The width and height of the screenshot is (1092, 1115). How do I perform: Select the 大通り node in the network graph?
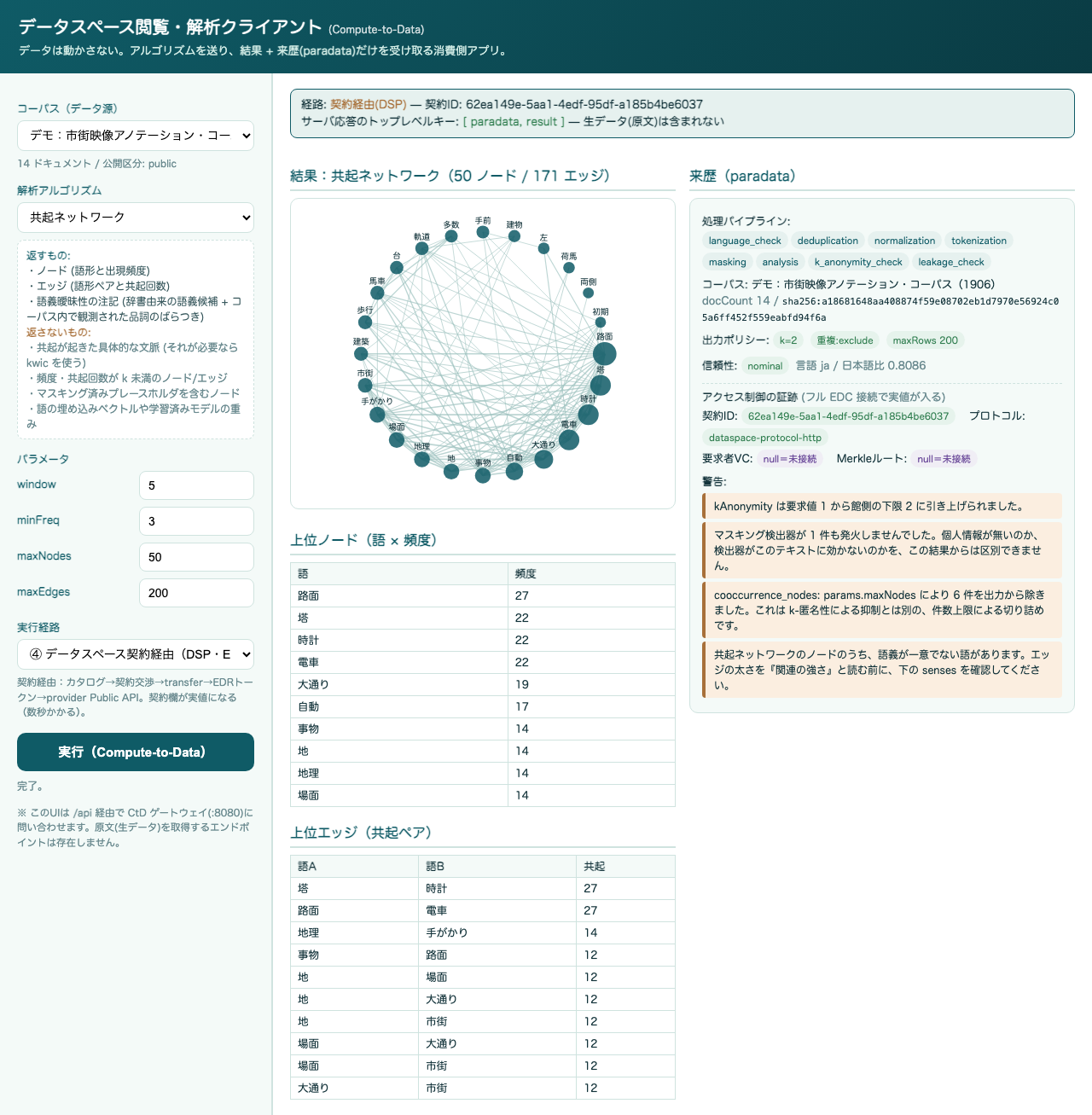point(543,460)
